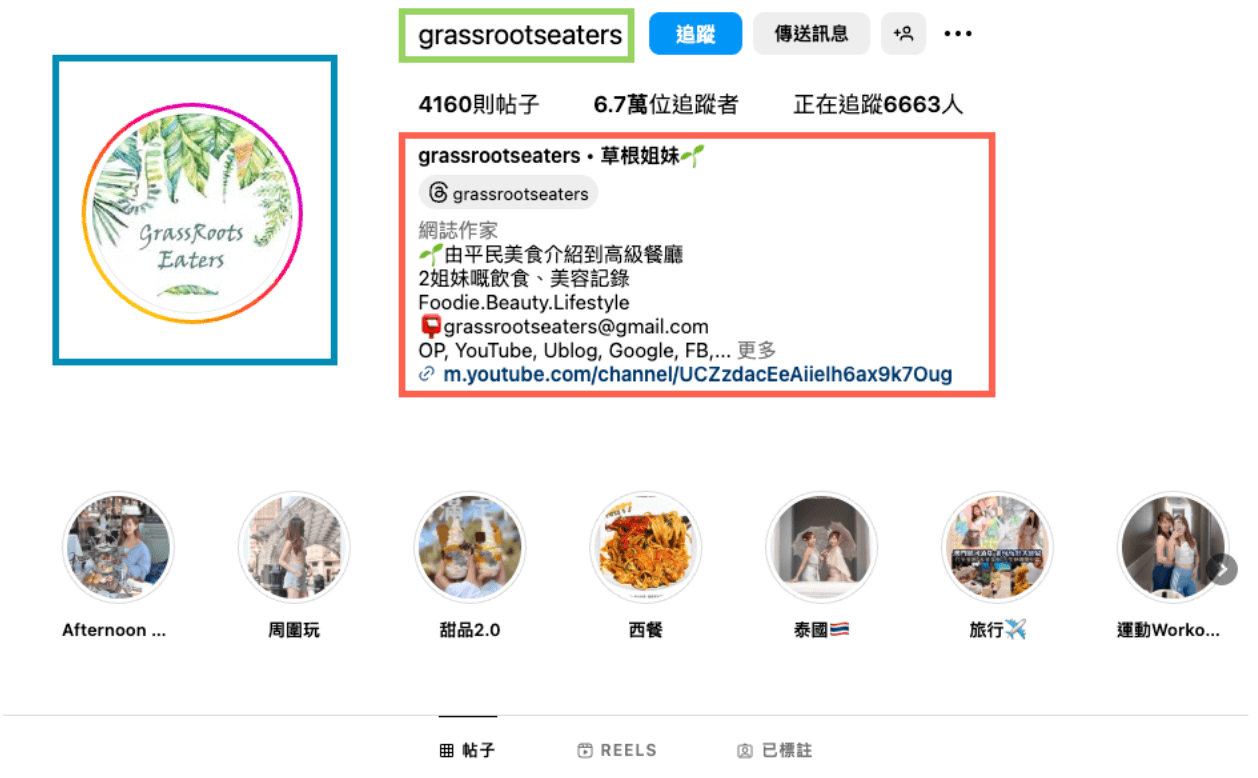View the 6.7萬位追蹤者 followers list
This screenshot has width=1258, height=778.
[666, 104]
